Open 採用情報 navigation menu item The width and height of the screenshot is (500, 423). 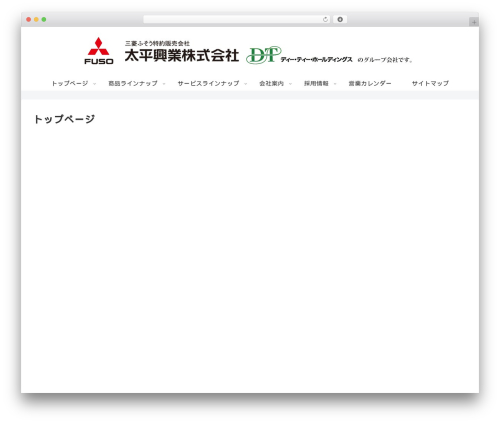point(316,83)
